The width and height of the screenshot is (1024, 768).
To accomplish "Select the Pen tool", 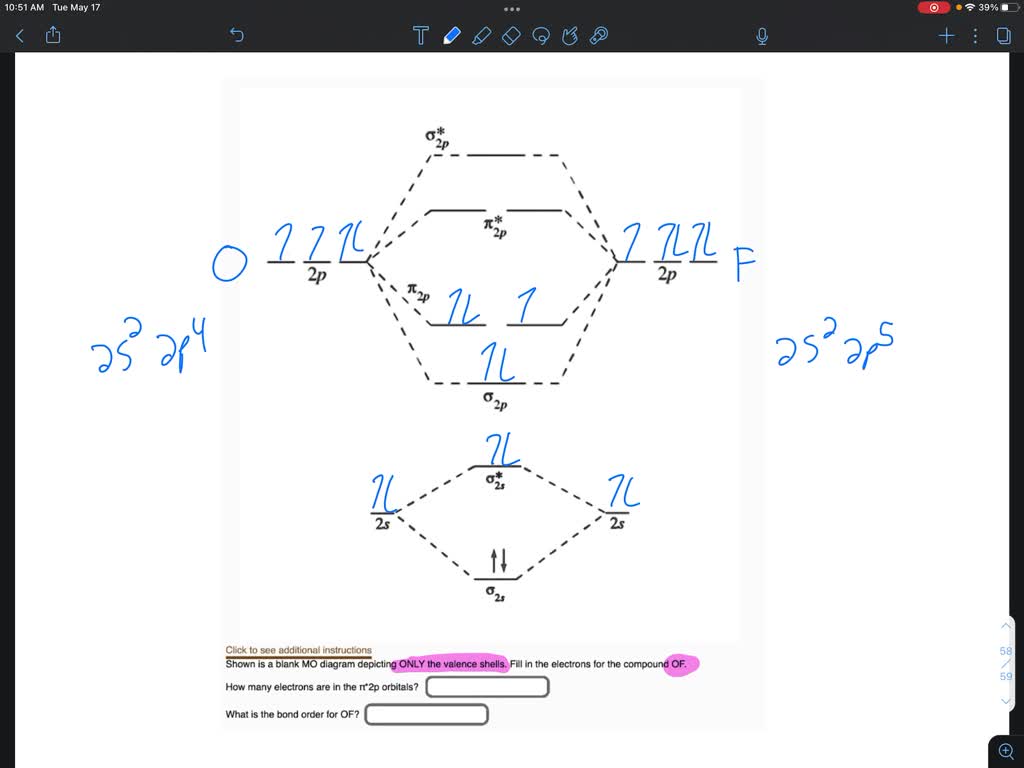I will [x=452, y=35].
